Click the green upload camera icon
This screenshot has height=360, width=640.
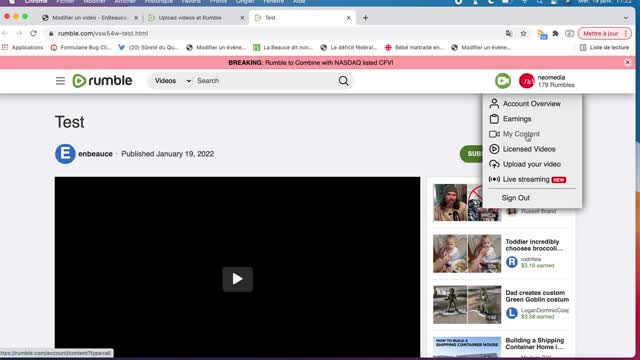pos(503,81)
